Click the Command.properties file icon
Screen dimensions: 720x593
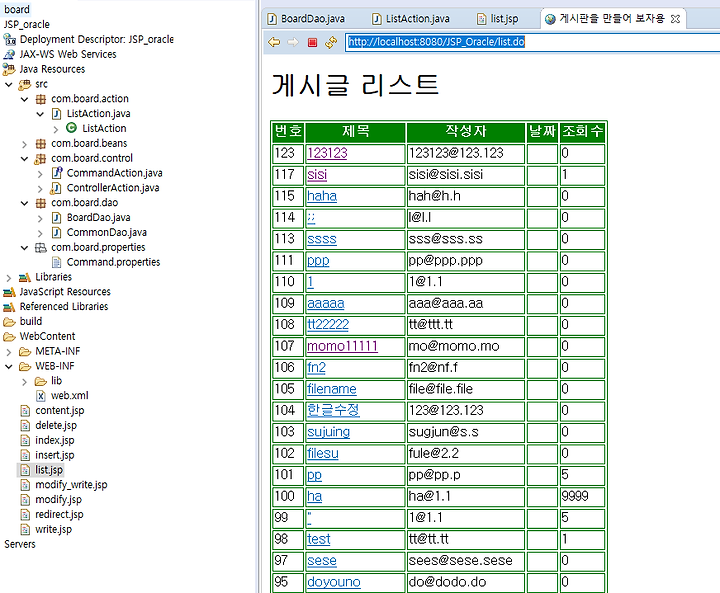(56, 262)
